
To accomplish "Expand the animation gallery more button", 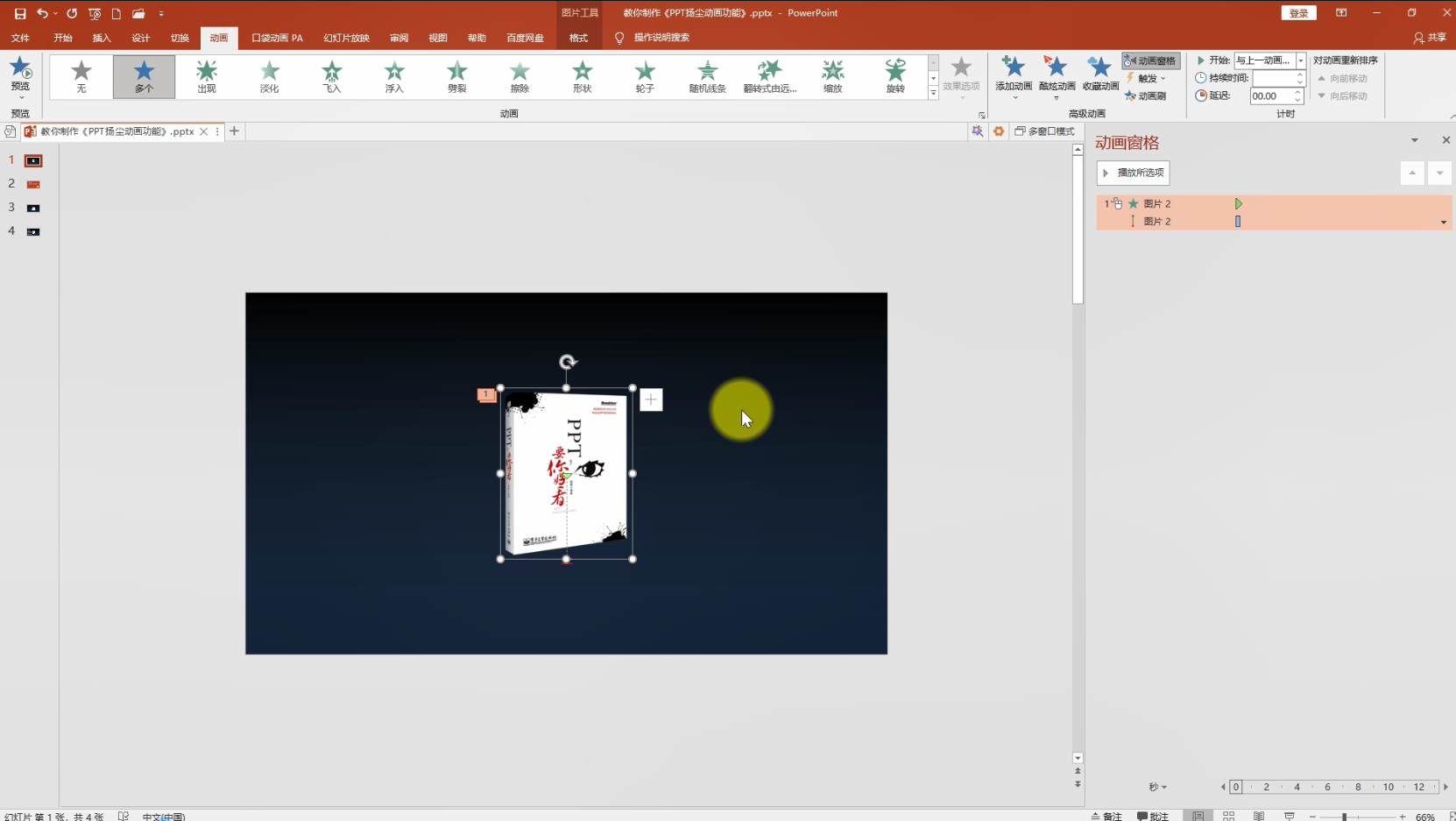I will tap(933, 92).
